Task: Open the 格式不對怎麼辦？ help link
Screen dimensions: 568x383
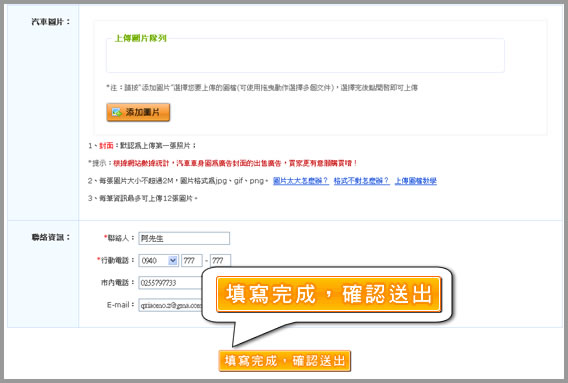Action: tap(362, 181)
